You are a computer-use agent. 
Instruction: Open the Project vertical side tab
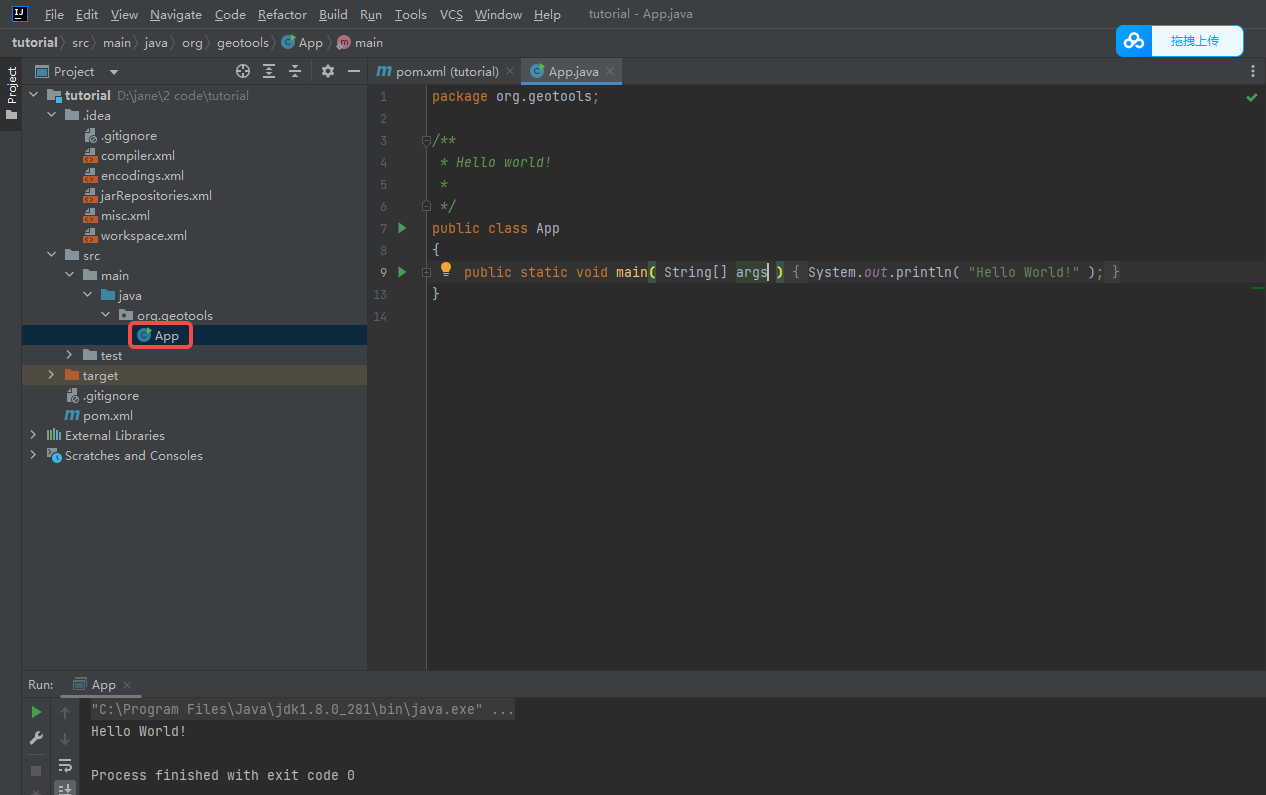[x=11, y=86]
